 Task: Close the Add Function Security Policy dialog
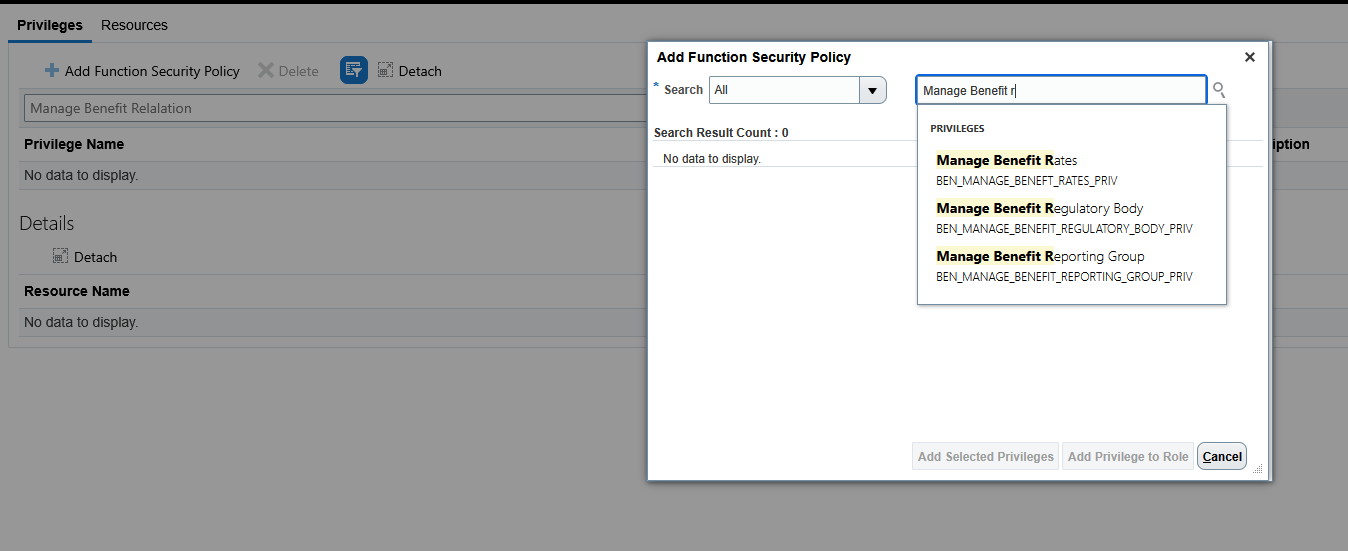(1249, 58)
